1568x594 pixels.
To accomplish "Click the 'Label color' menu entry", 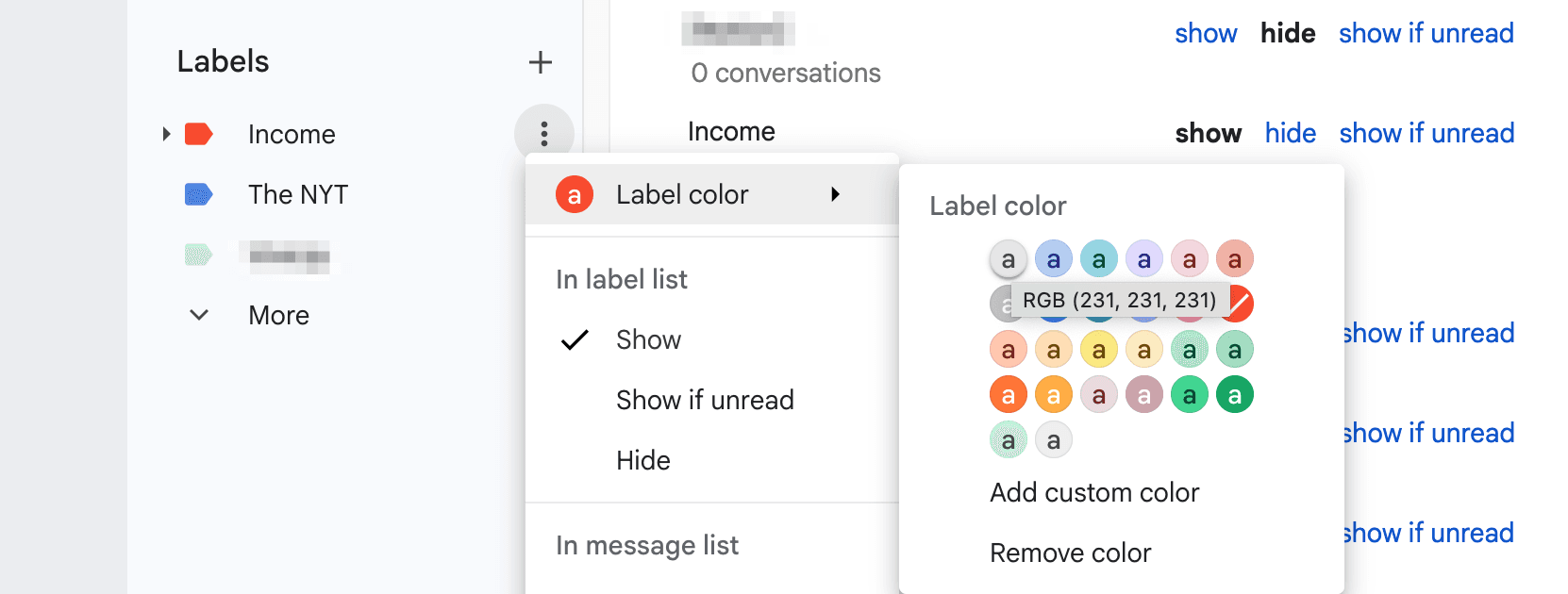I will tap(682, 194).
